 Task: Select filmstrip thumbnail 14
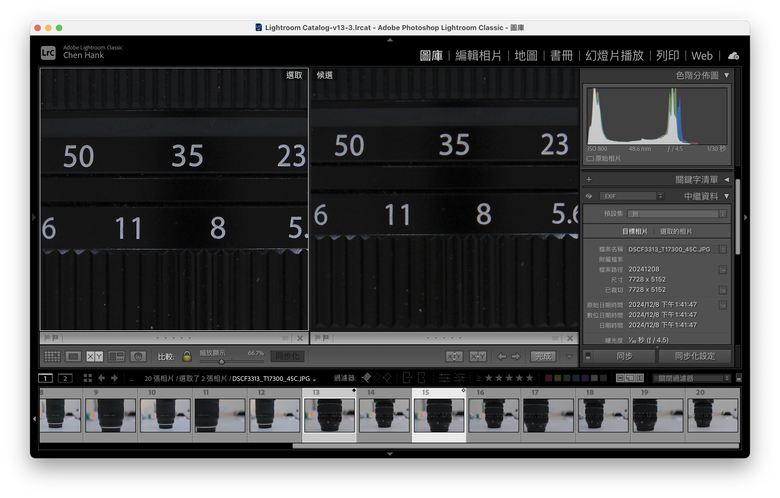(x=384, y=415)
